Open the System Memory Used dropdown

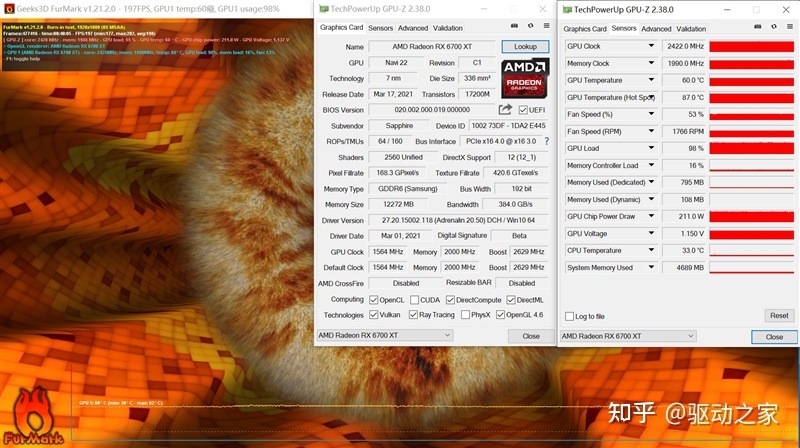[651, 267]
